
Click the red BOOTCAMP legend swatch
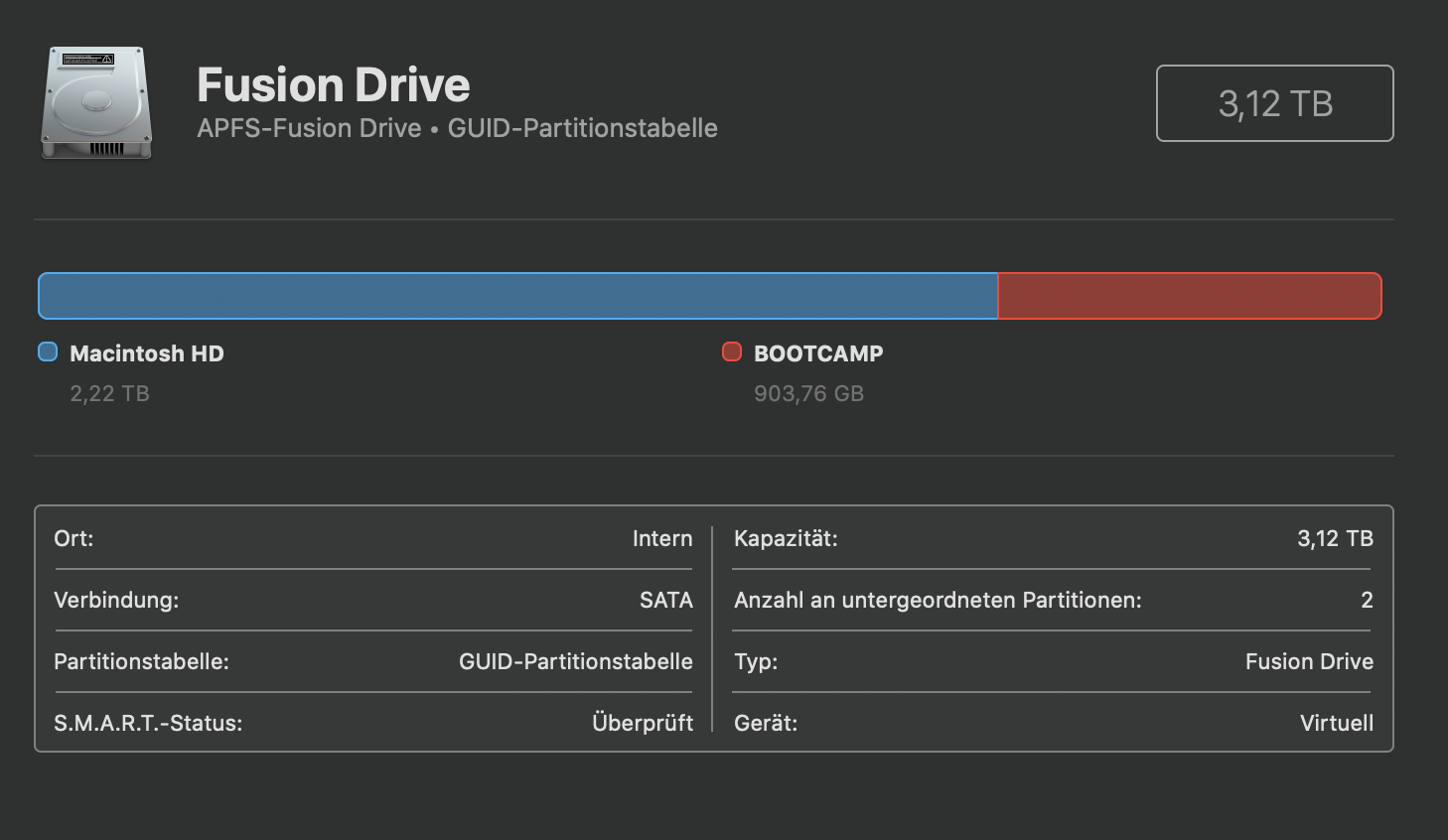(732, 351)
